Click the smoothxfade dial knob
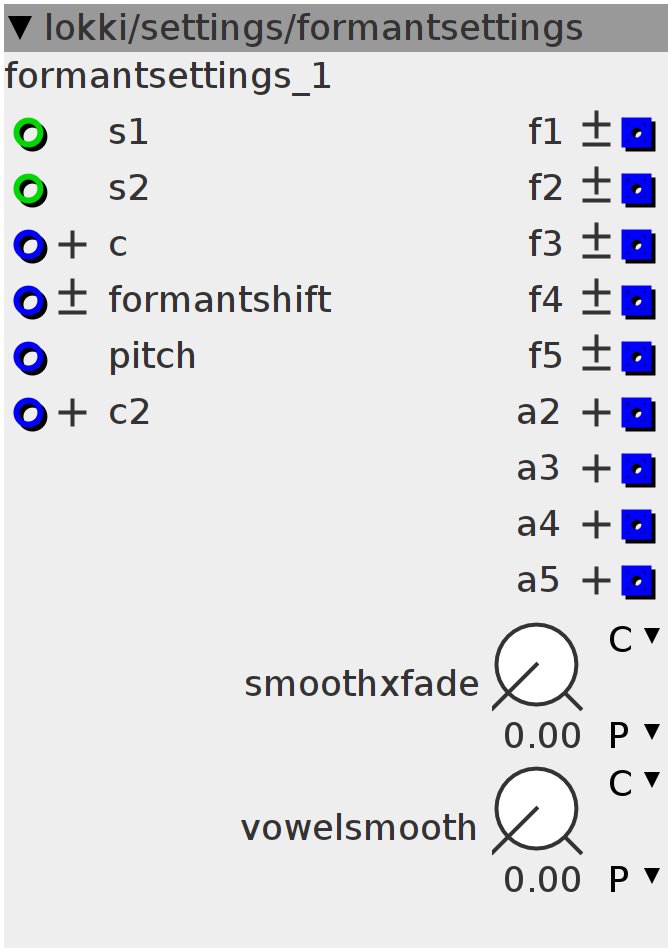 (x=537, y=666)
